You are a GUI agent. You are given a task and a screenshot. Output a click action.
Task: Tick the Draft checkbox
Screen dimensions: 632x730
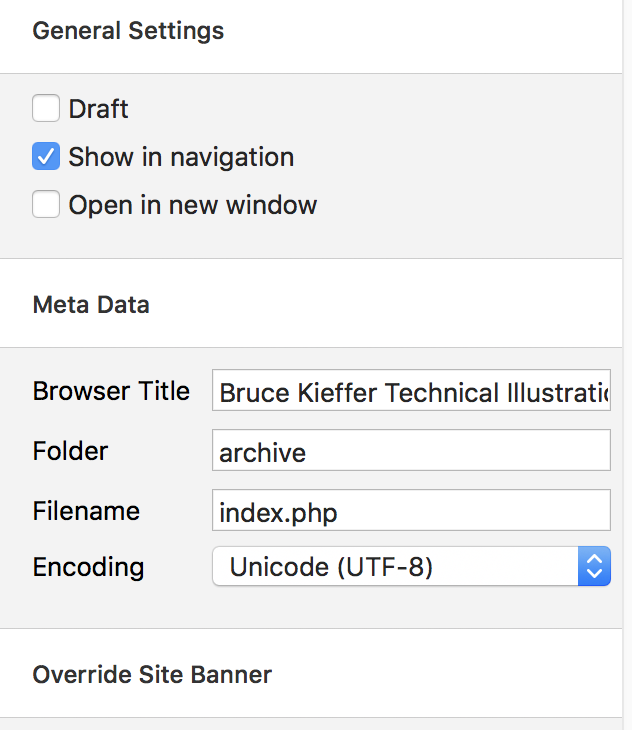(x=46, y=108)
